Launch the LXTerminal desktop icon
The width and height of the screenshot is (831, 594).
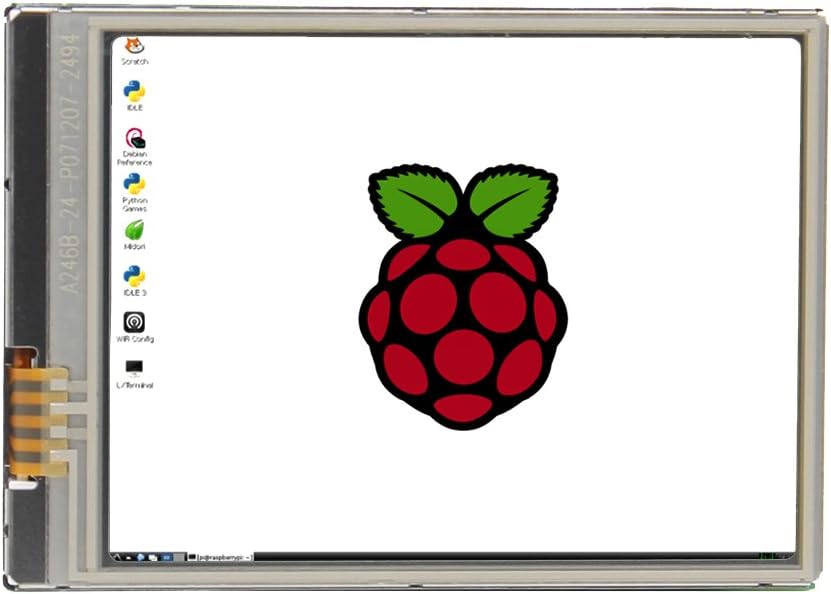[135, 374]
